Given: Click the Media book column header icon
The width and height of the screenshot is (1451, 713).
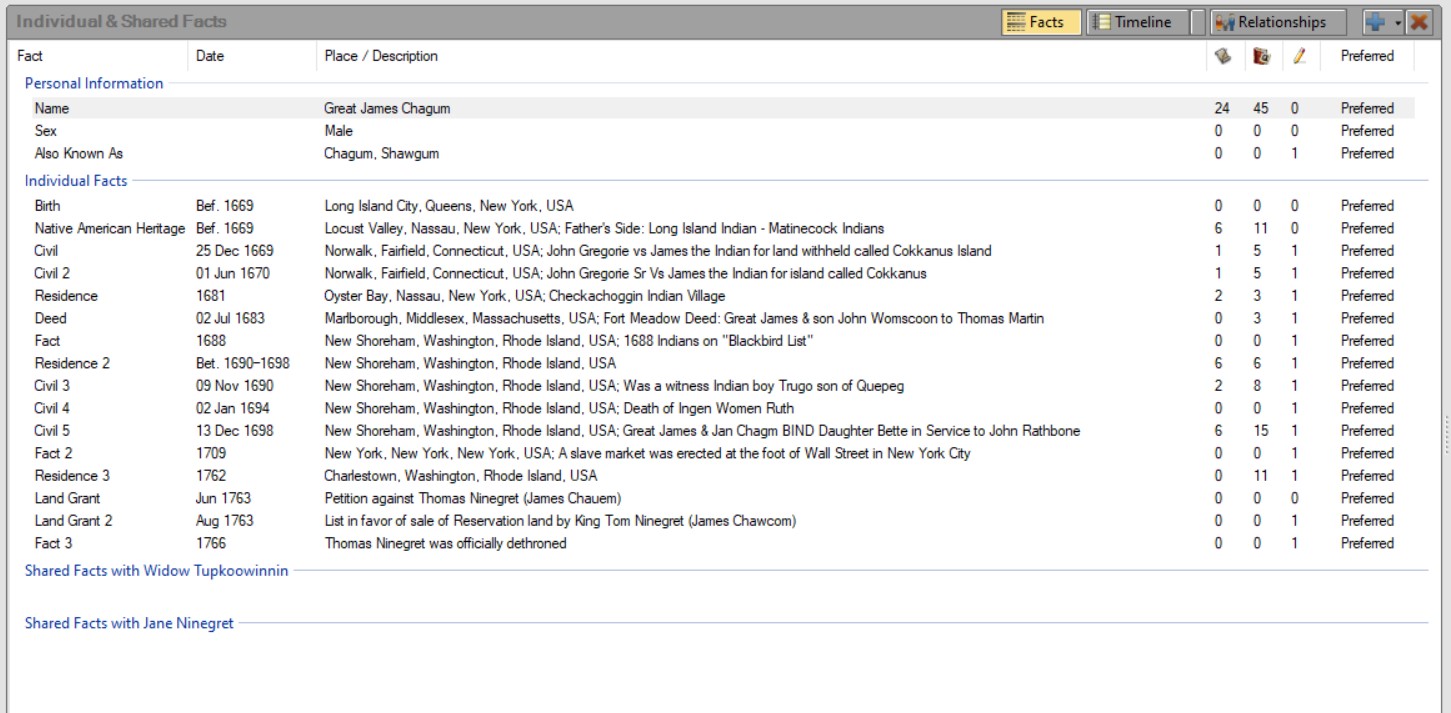Looking at the screenshot, I should point(1261,57).
